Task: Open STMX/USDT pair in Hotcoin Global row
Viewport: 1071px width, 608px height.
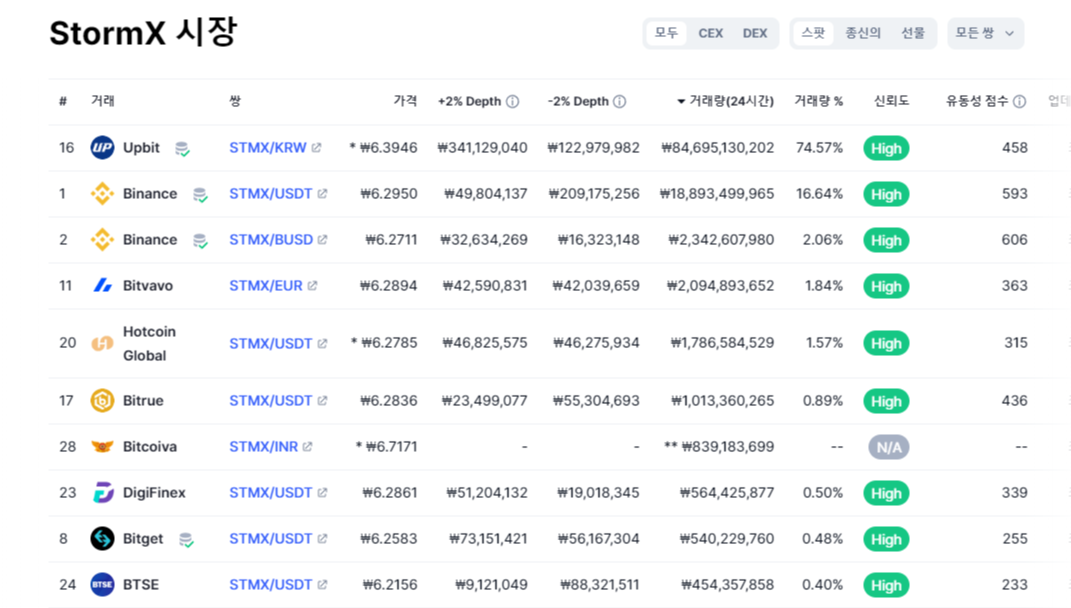Action: (270, 343)
